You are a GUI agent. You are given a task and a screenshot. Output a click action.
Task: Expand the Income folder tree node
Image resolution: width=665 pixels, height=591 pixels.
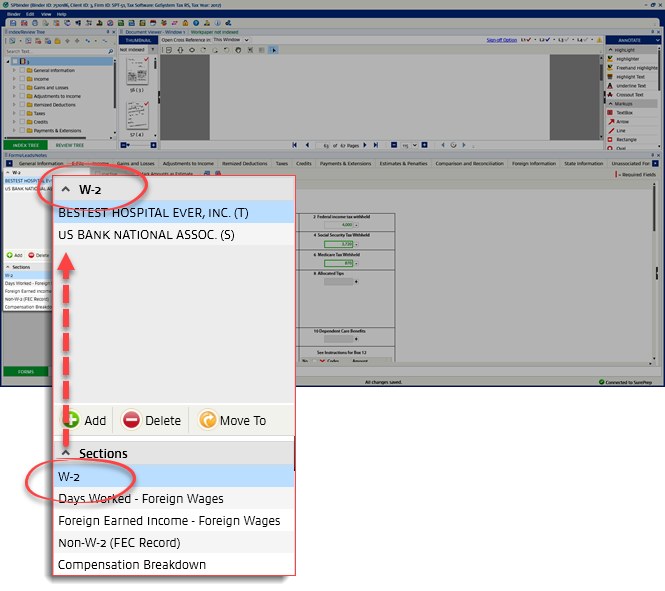(x=13, y=80)
